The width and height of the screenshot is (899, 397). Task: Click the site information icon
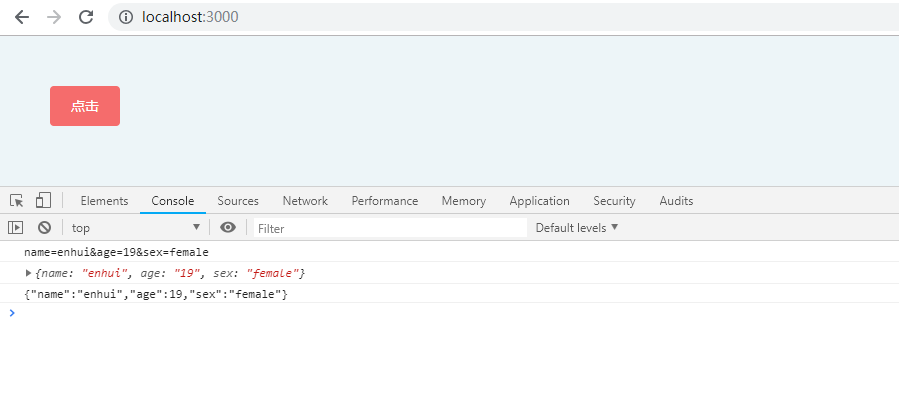pyautogui.click(x=126, y=17)
